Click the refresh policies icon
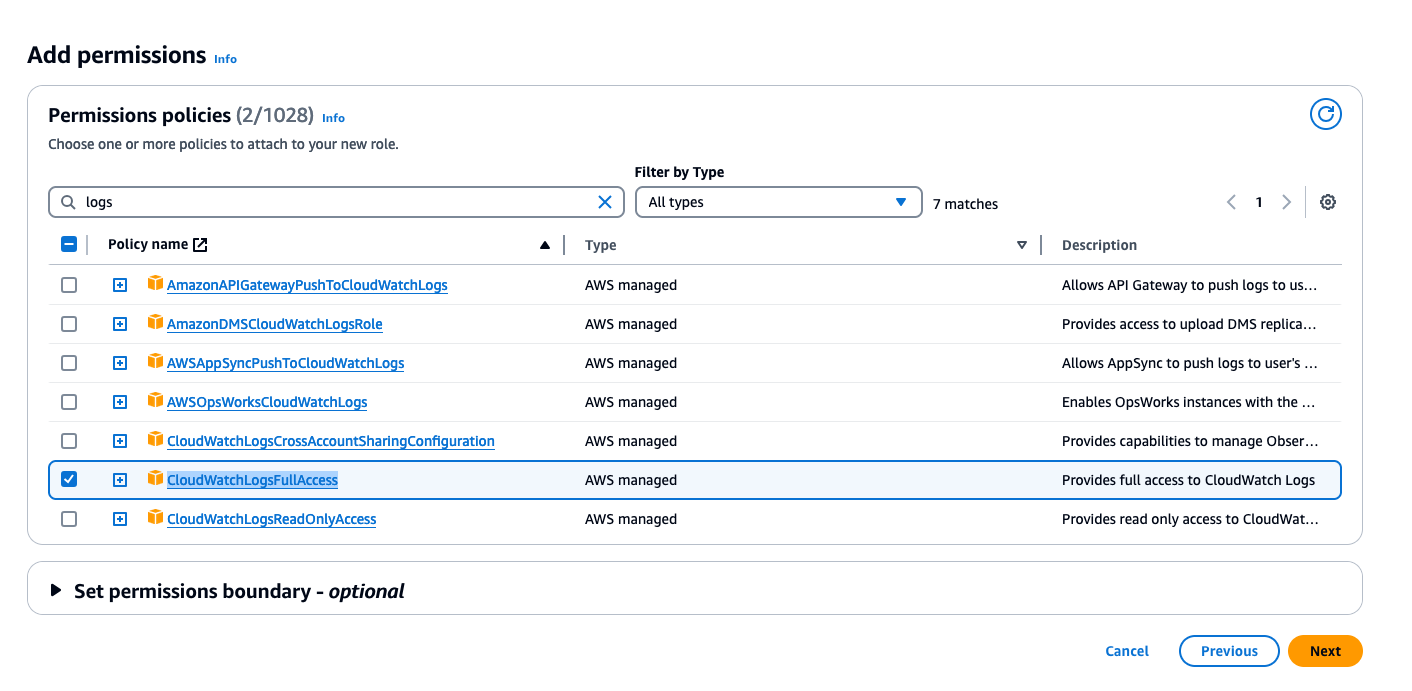 coord(1325,115)
